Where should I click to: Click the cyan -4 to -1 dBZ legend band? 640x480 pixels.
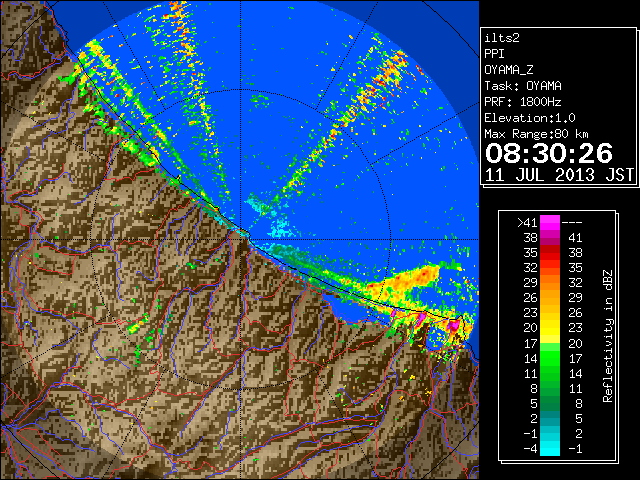click(550, 448)
